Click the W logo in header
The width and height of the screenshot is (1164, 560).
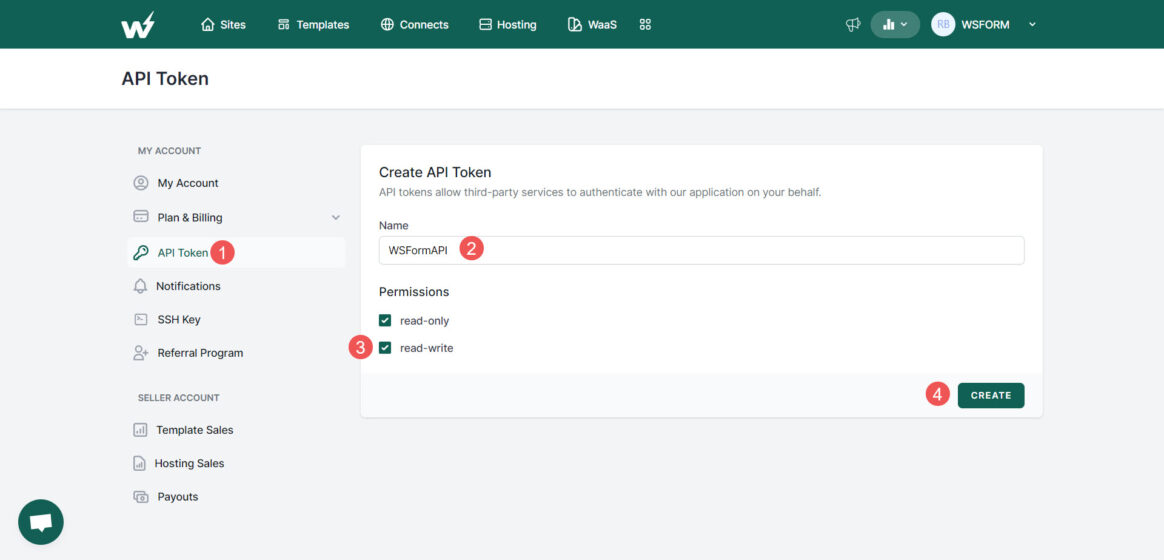pos(138,25)
